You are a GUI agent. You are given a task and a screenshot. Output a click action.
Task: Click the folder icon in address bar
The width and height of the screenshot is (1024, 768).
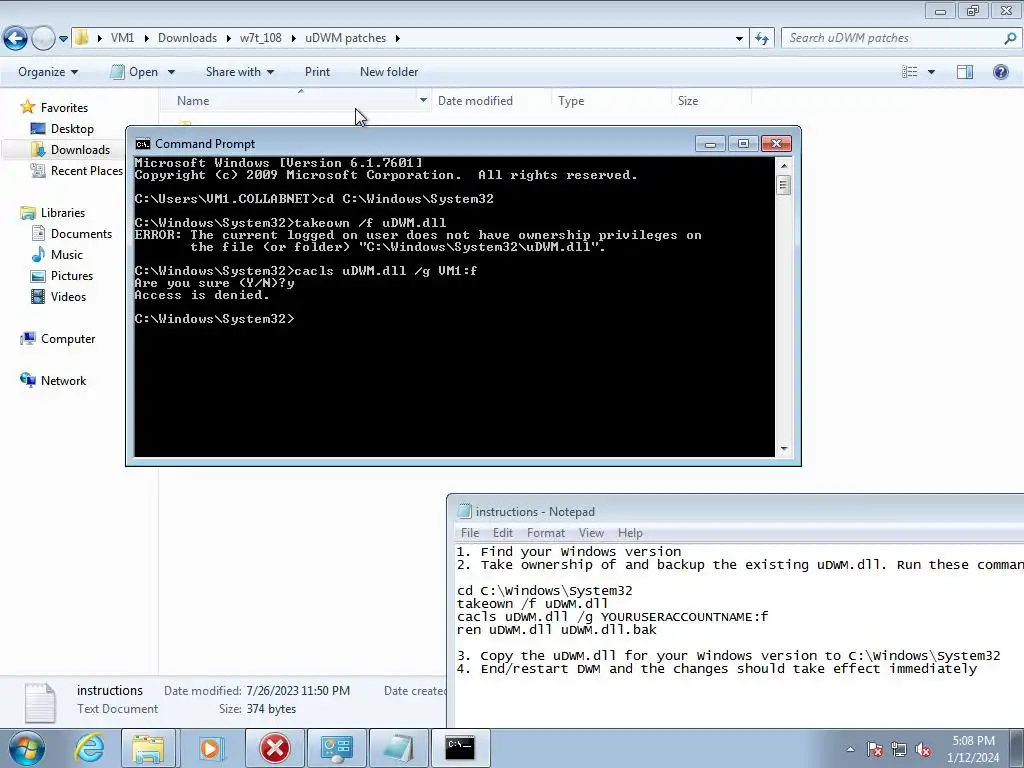coord(82,38)
